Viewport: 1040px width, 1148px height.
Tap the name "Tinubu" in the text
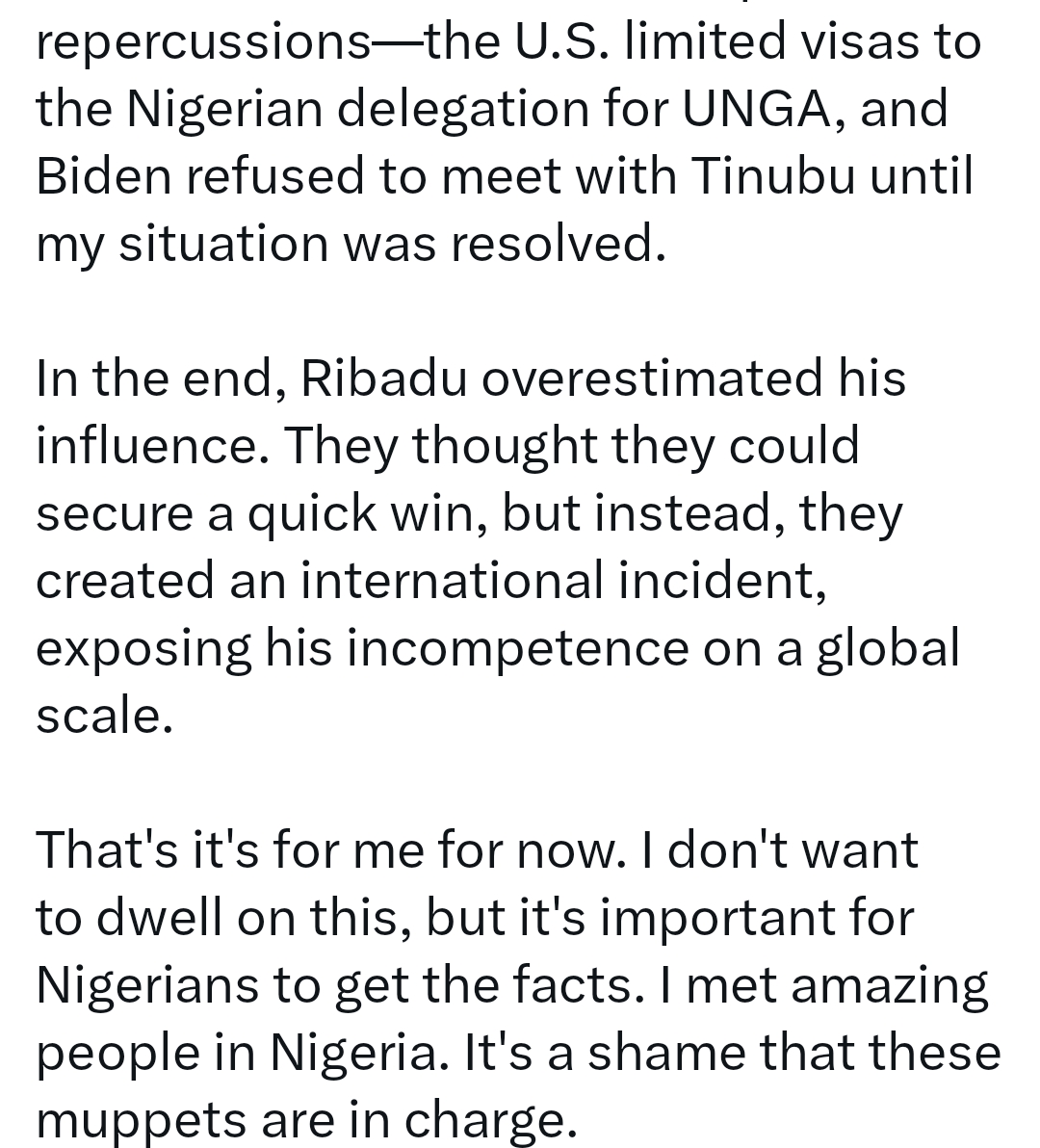pos(772,175)
